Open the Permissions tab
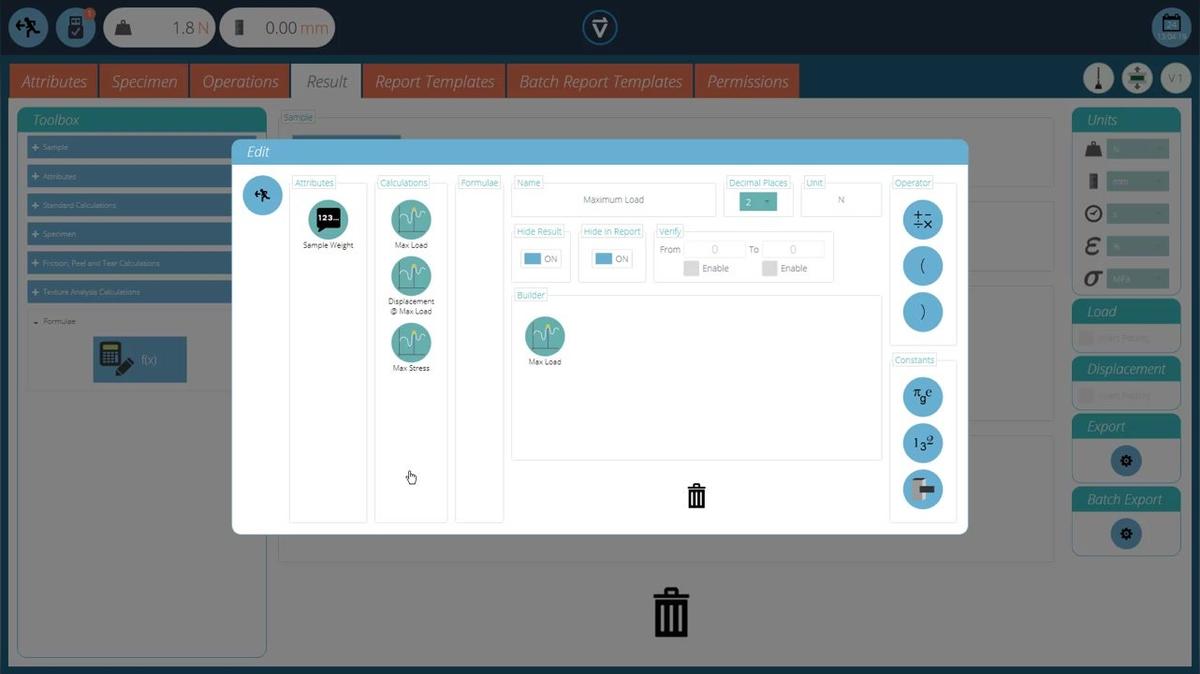This screenshot has height=674, width=1200. 748,81
